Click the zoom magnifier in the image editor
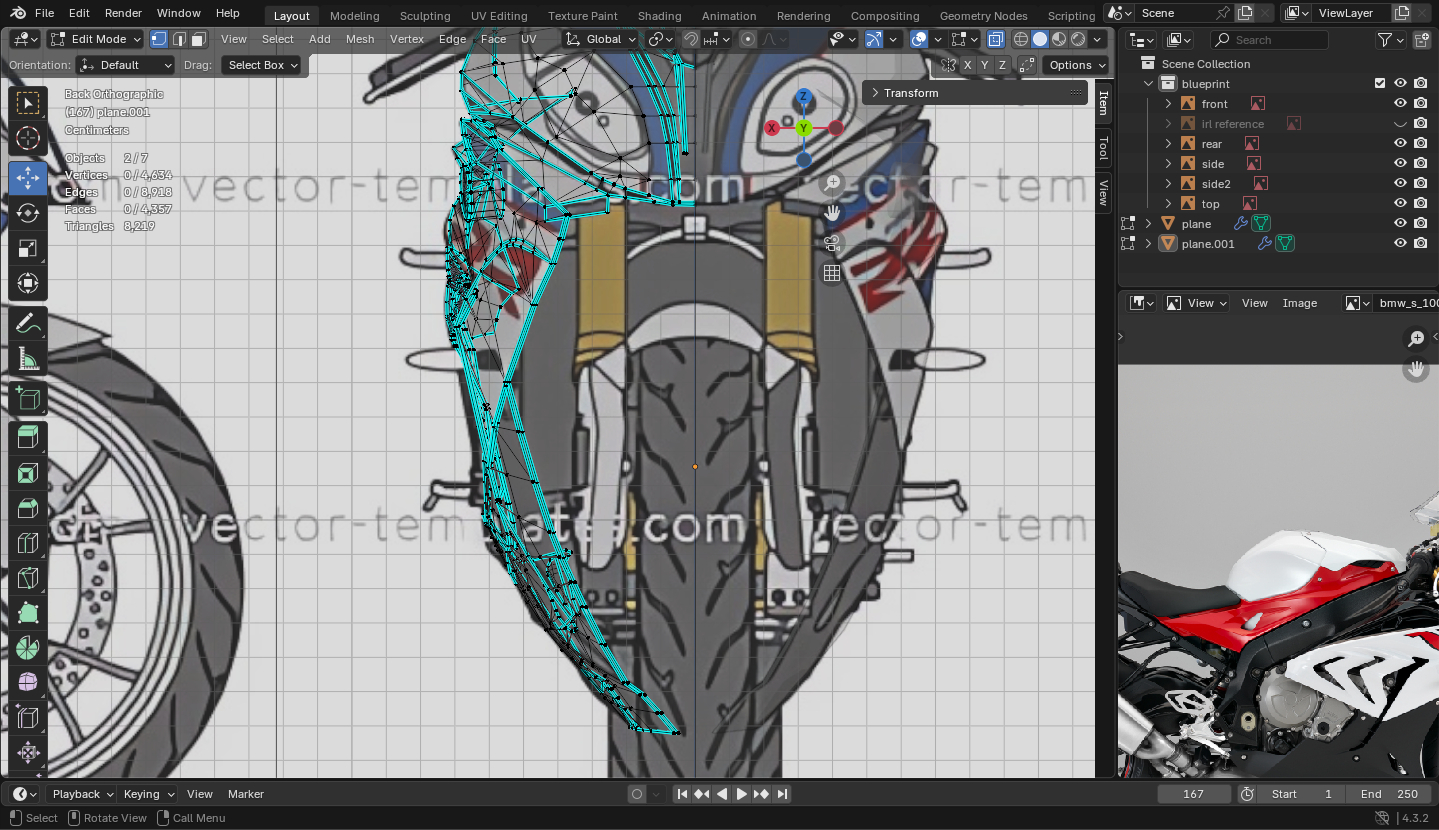 pyautogui.click(x=1416, y=339)
